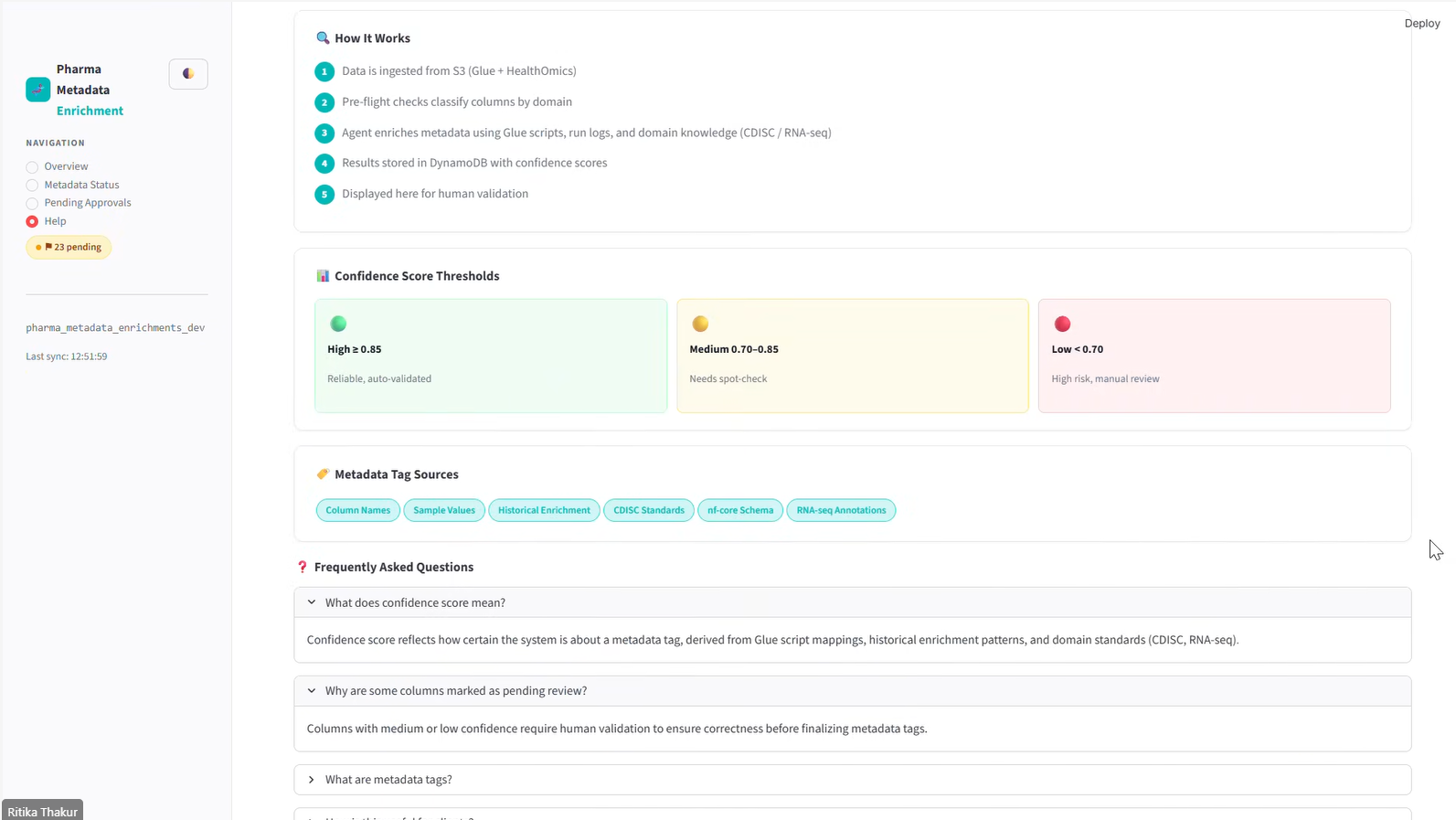Screen dimensions: 1456x820
Task: Click the magnifier icon beside How It Works
Action: pos(323,38)
